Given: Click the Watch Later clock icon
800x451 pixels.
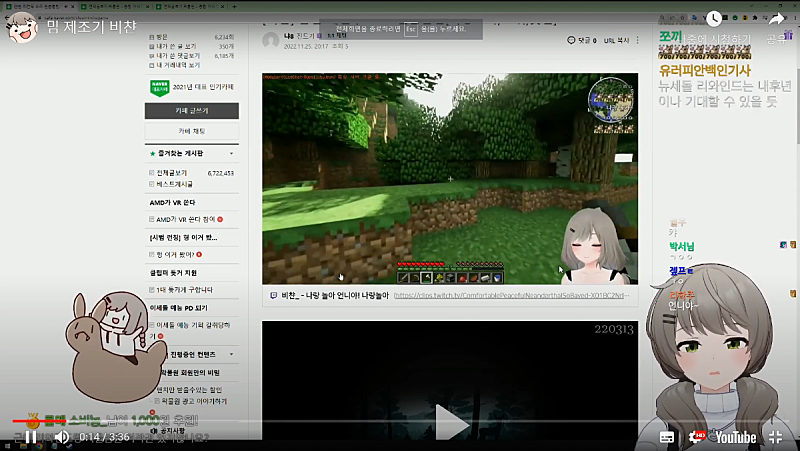Looking at the screenshot, I should 740,20.
